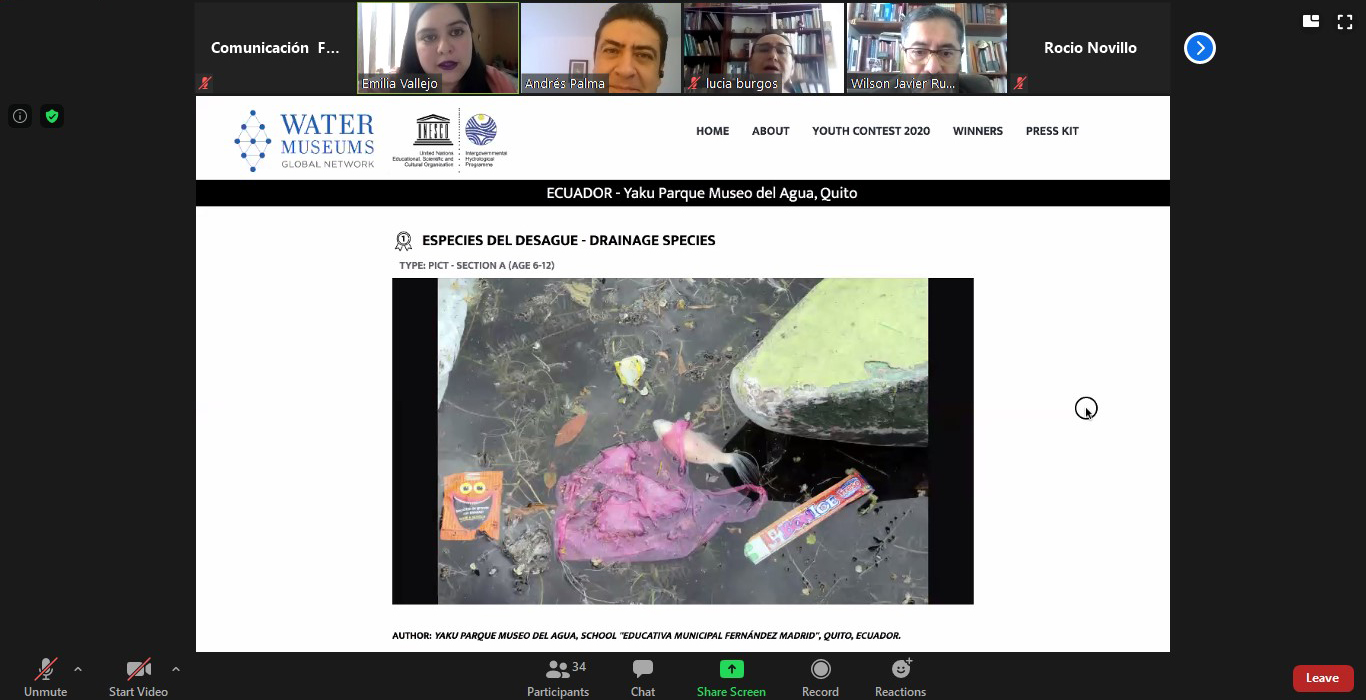This screenshot has width=1366, height=700.
Task: Click the Water Museums Global Network logo
Action: pos(304,140)
